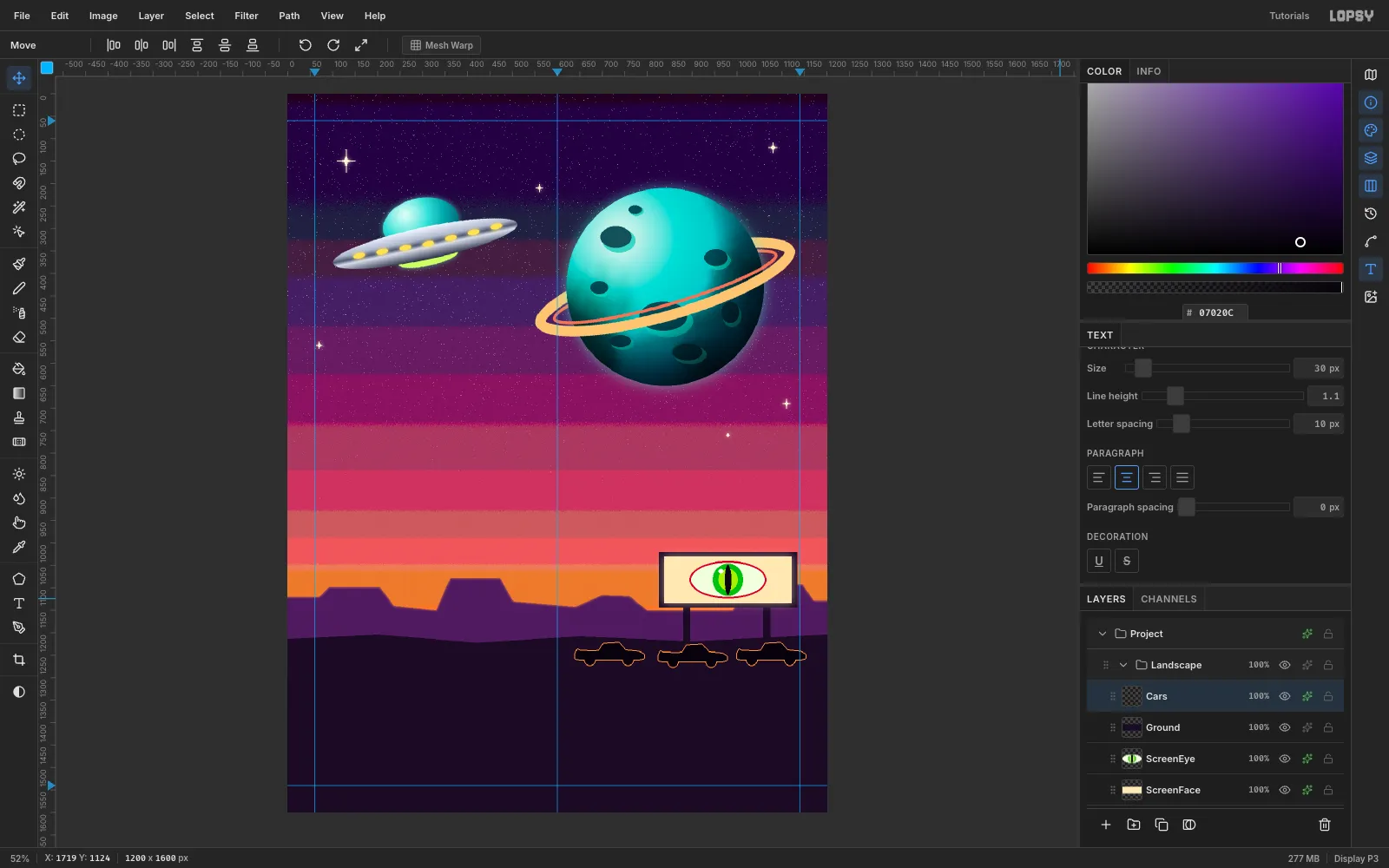Toggle strikethrough text decoration
This screenshot has height=868, width=1389.
point(1127,561)
